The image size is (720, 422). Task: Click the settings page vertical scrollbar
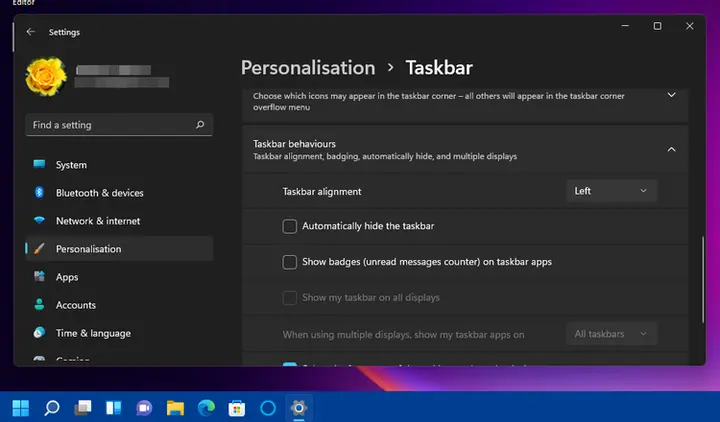tap(703, 279)
